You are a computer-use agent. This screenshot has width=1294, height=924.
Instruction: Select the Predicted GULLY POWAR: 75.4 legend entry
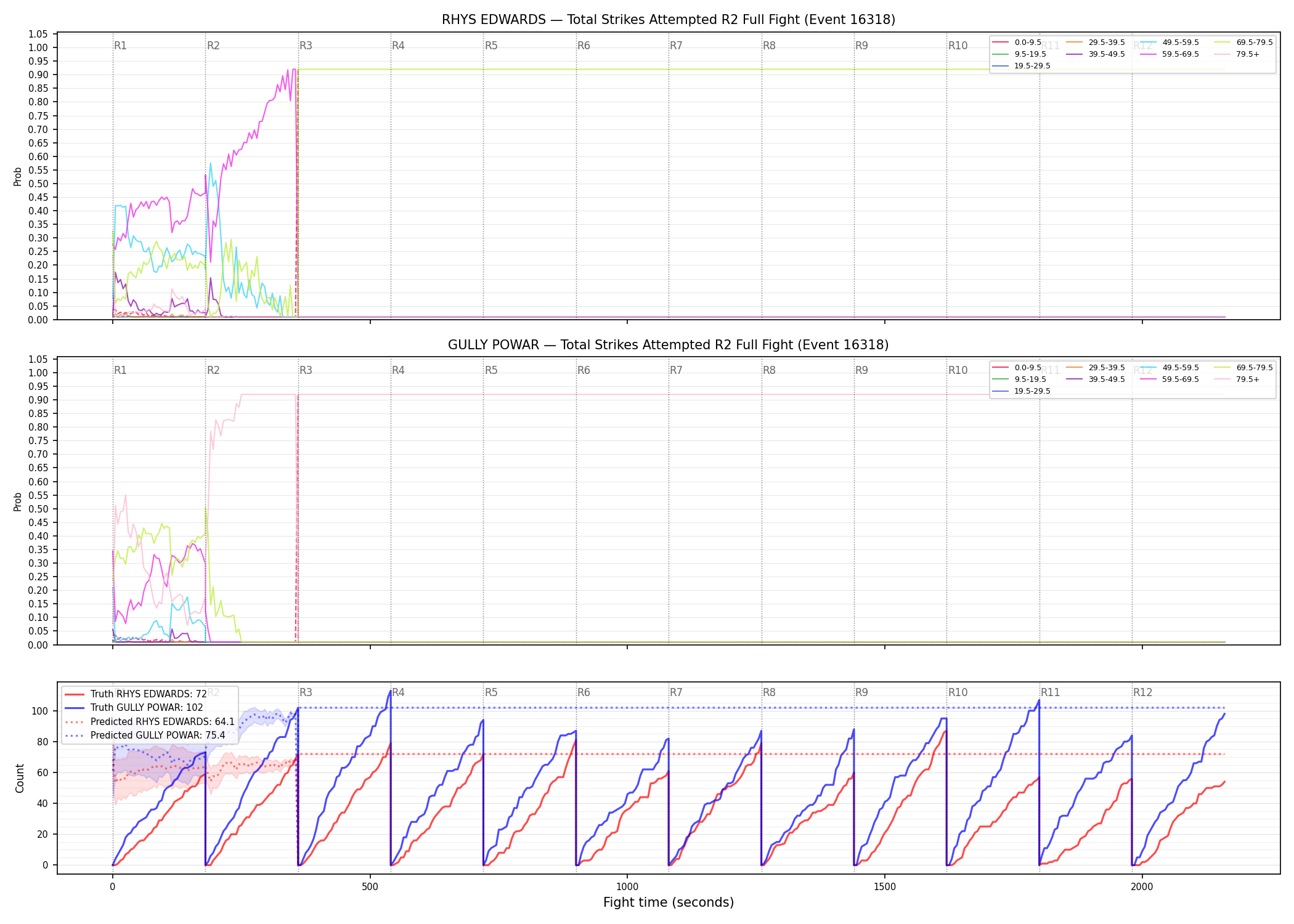(x=145, y=735)
